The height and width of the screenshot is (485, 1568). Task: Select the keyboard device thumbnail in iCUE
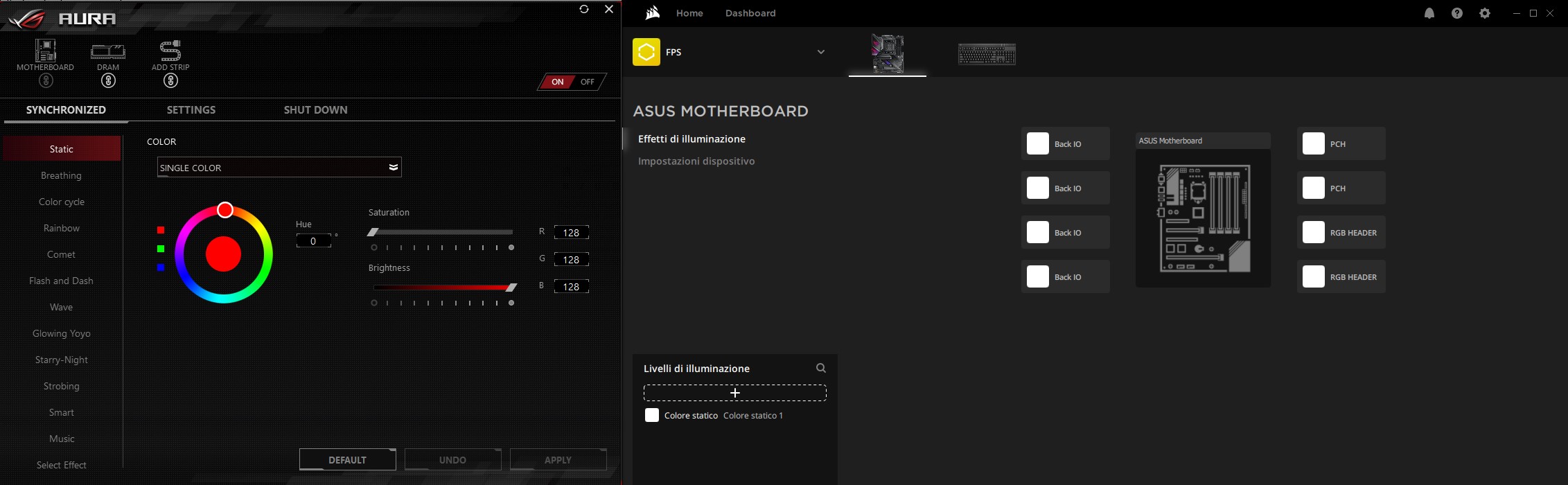[987, 54]
